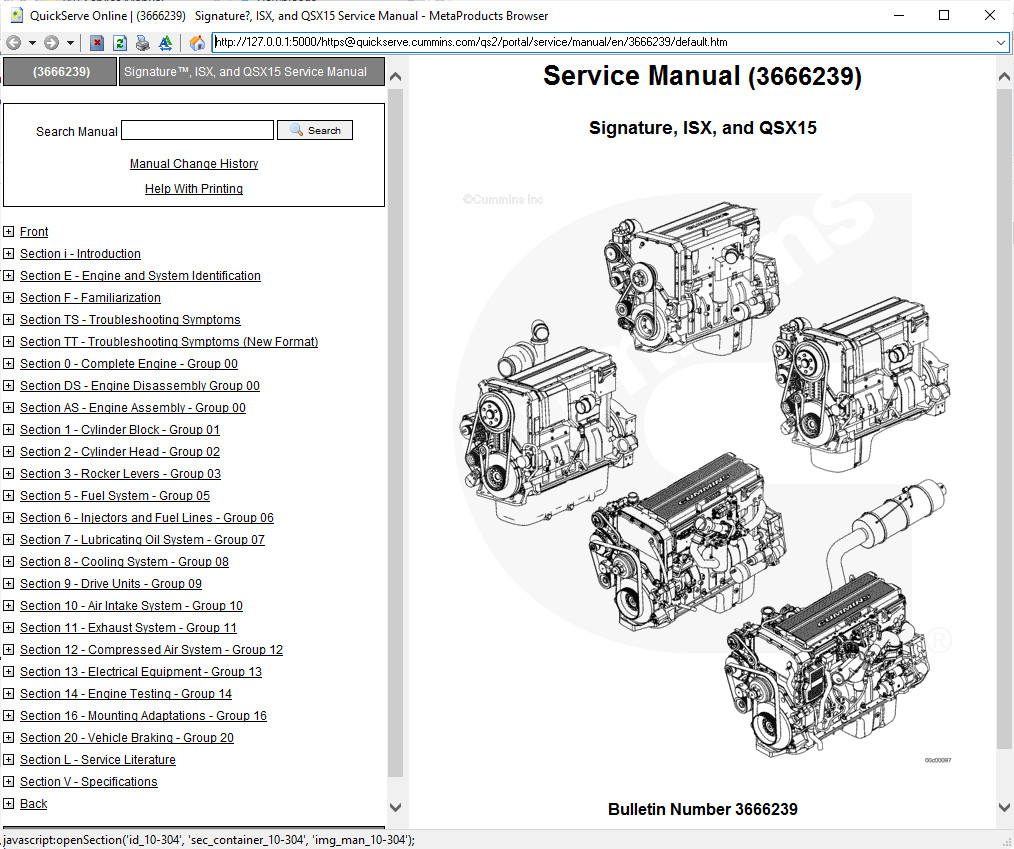Open Section 20 - Vehicle Braking link
Image resolution: width=1014 pixels, height=849 pixels.
[x=127, y=737]
